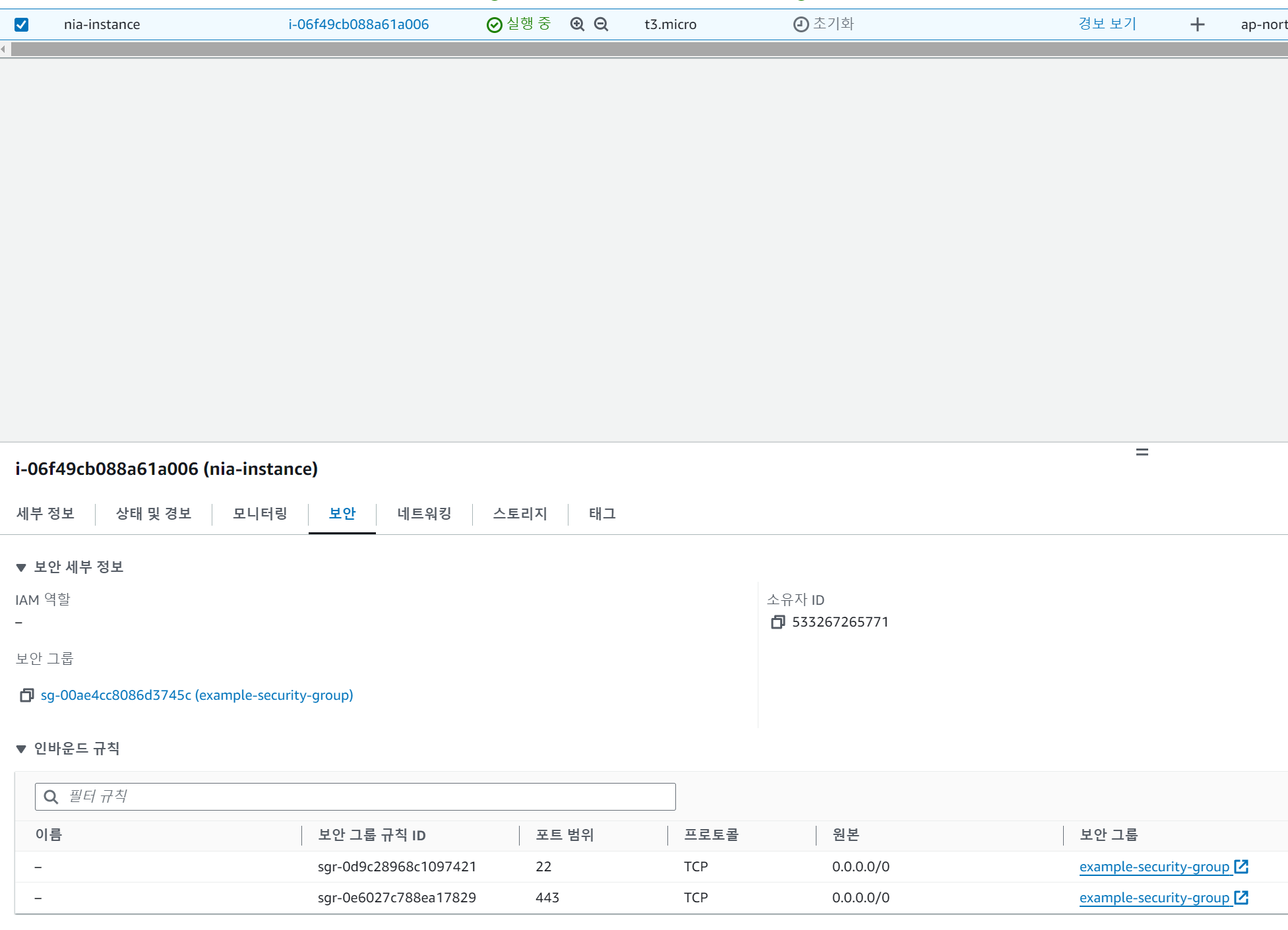The height and width of the screenshot is (930, 1288).
Task: Click the panel resize handle icon
Action: (1142, 452)
